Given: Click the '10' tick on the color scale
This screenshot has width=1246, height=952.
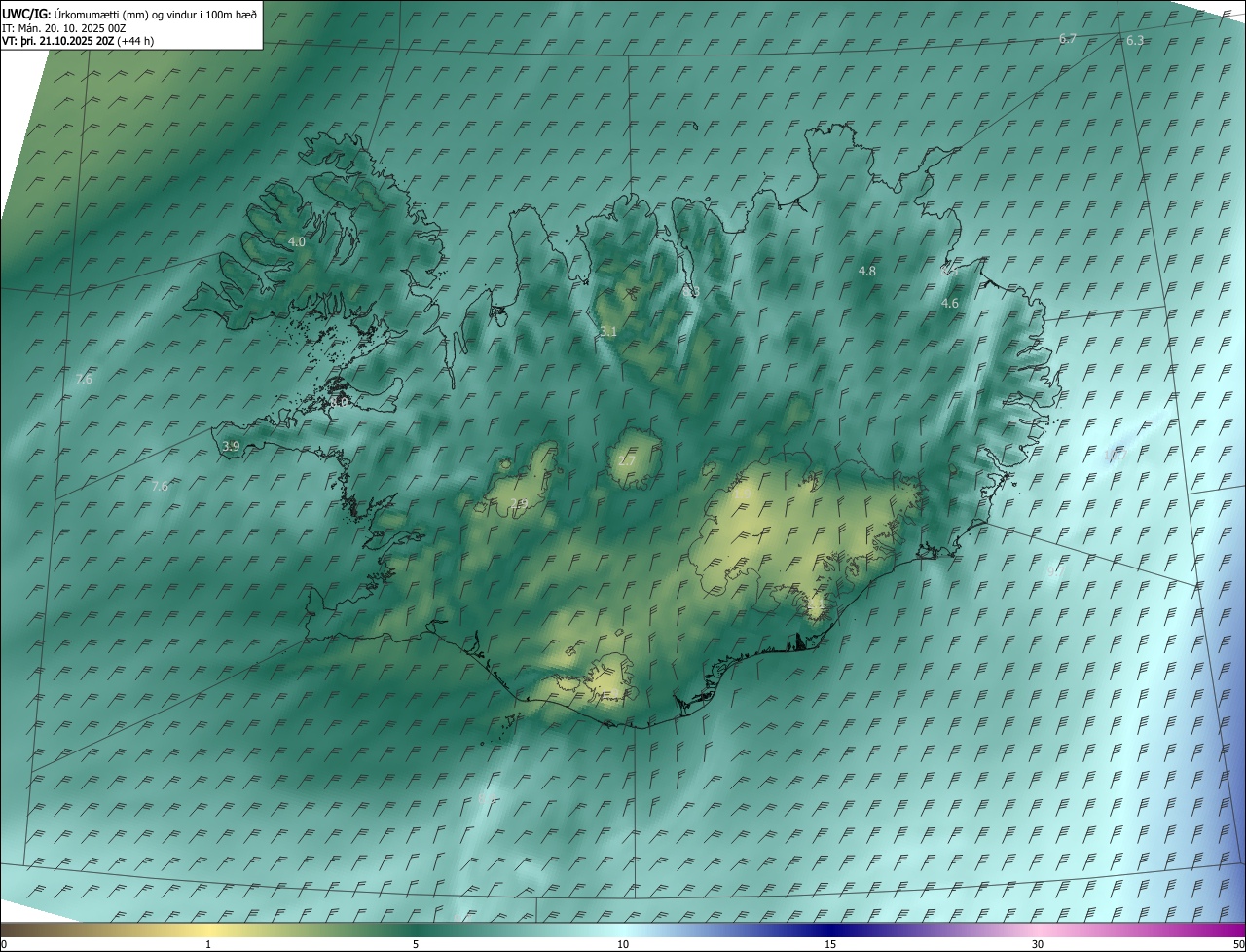Looking at the screenshot, I should [623, 945].
